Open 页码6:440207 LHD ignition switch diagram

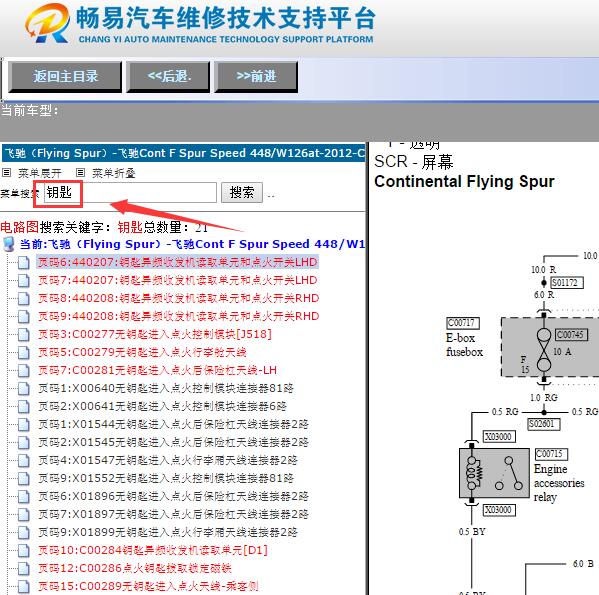point(178,262)
